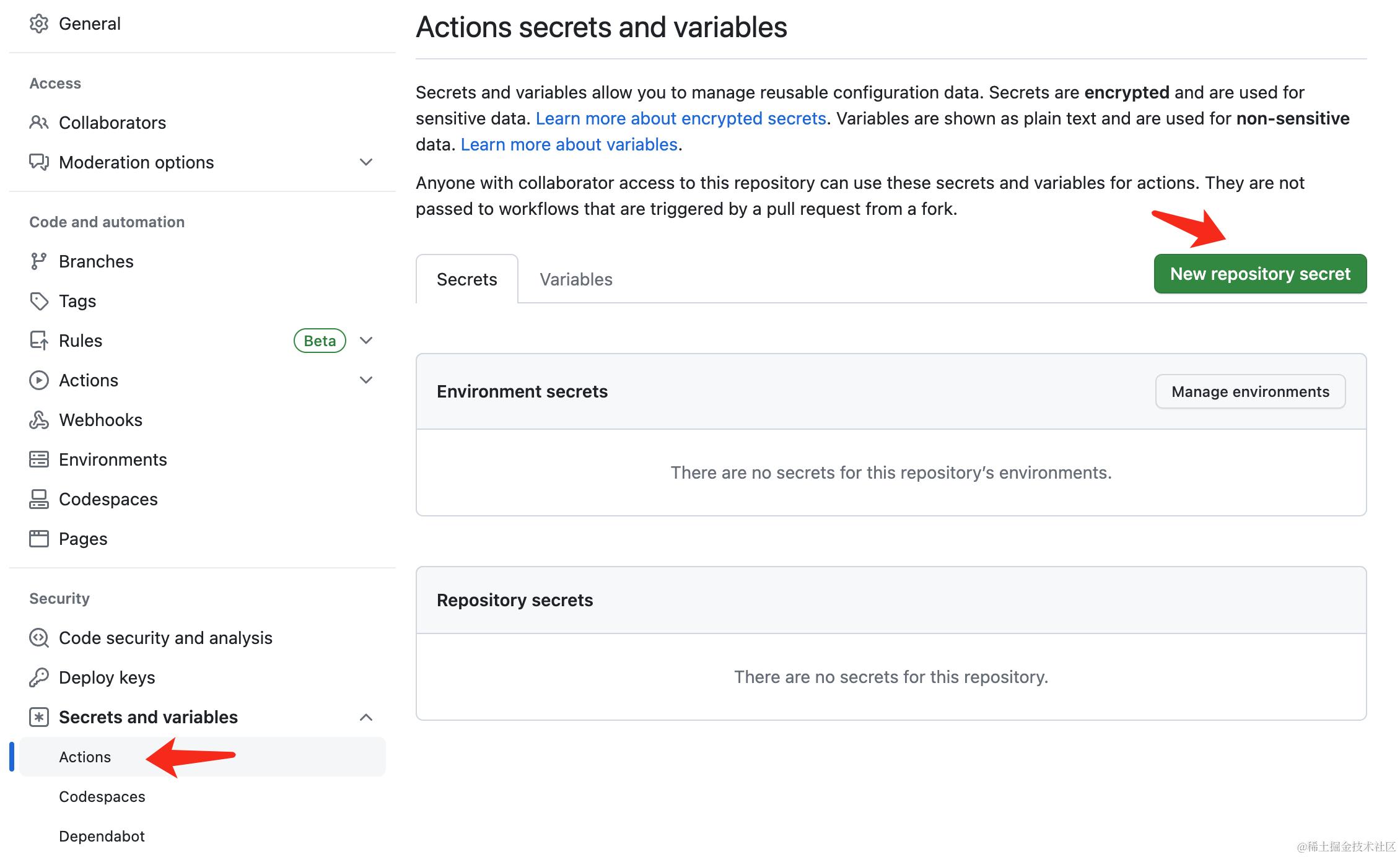Image resolution: width=1400 pixels, height=857 pixels.
Task: Select the Secrets tab
Action: 466,279
